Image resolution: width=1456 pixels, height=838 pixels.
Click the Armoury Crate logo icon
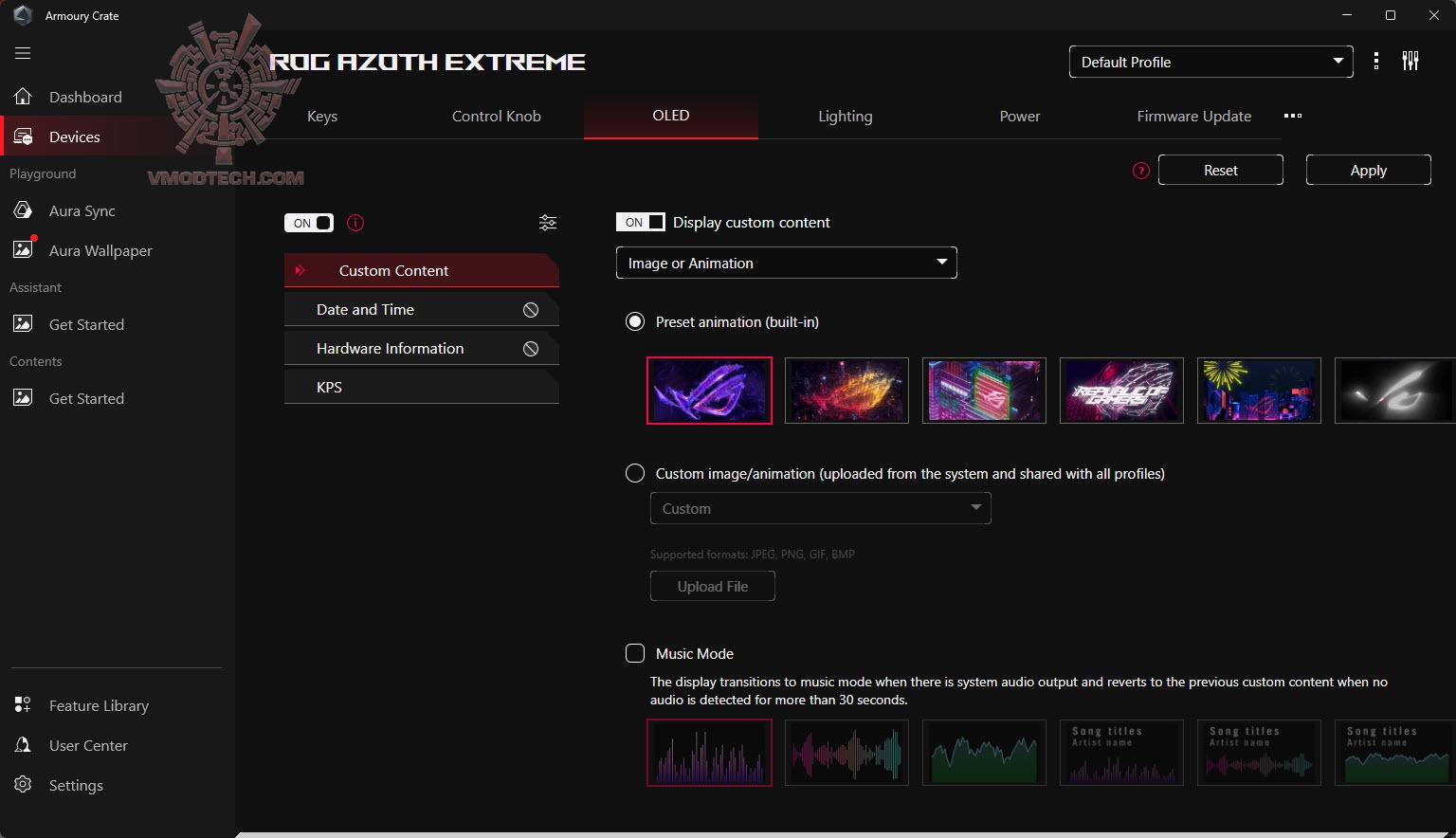[23, 15]
